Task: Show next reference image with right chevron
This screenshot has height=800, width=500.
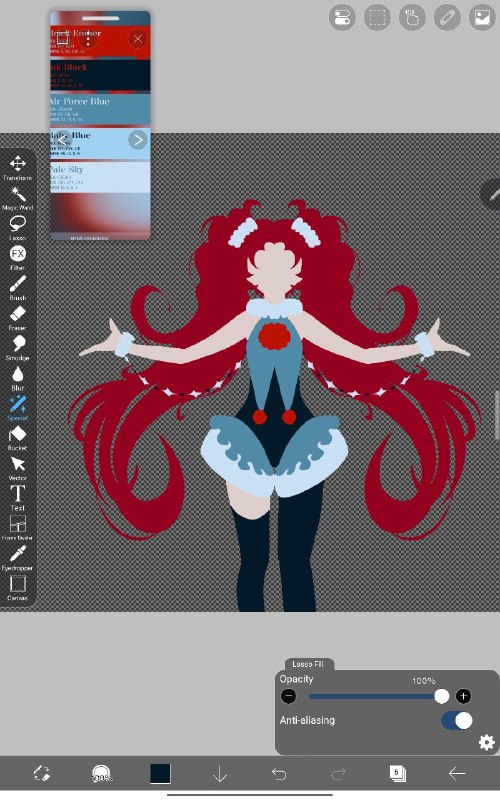Action: click(138, 140)
